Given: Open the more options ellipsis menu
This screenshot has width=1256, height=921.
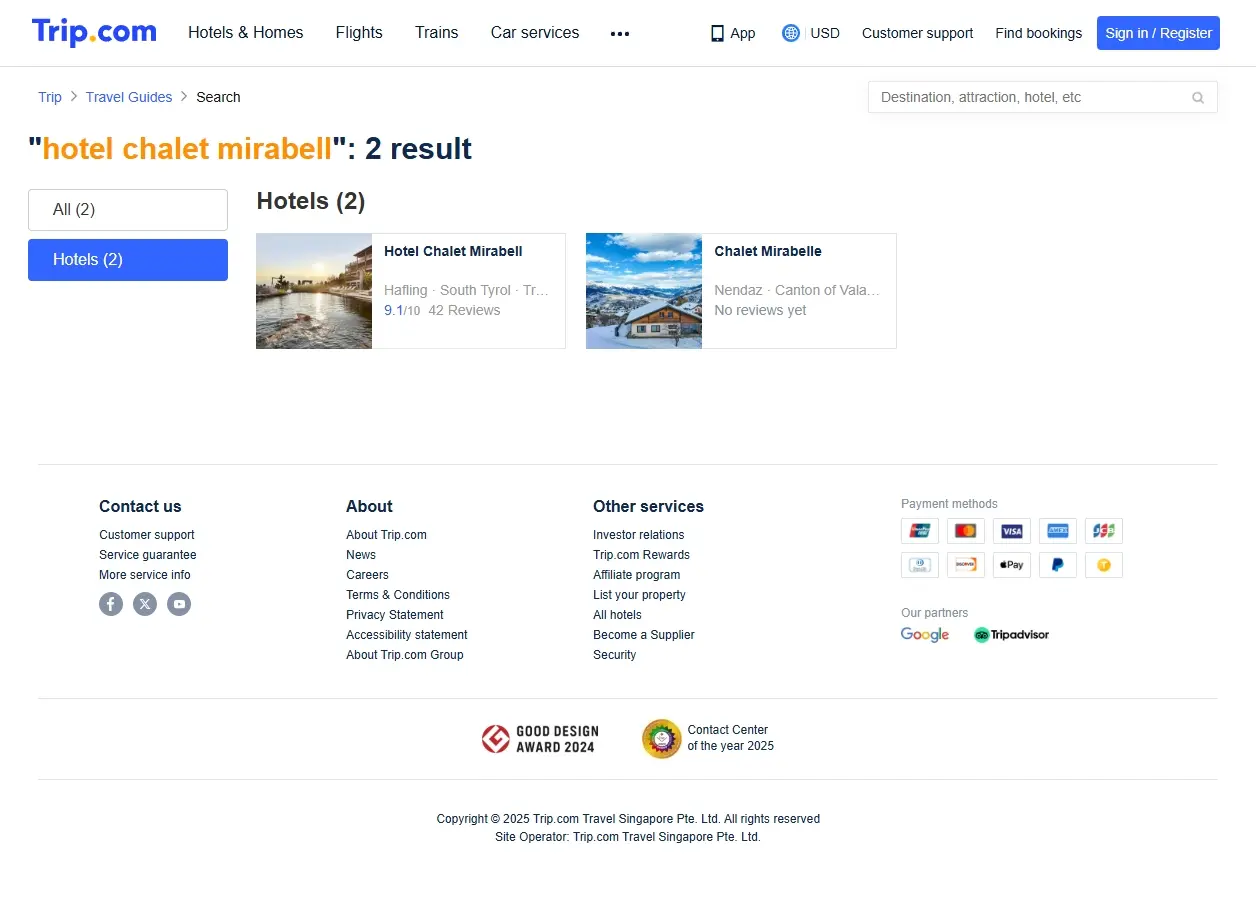Looking at the screenshot, I should point(620,33).
